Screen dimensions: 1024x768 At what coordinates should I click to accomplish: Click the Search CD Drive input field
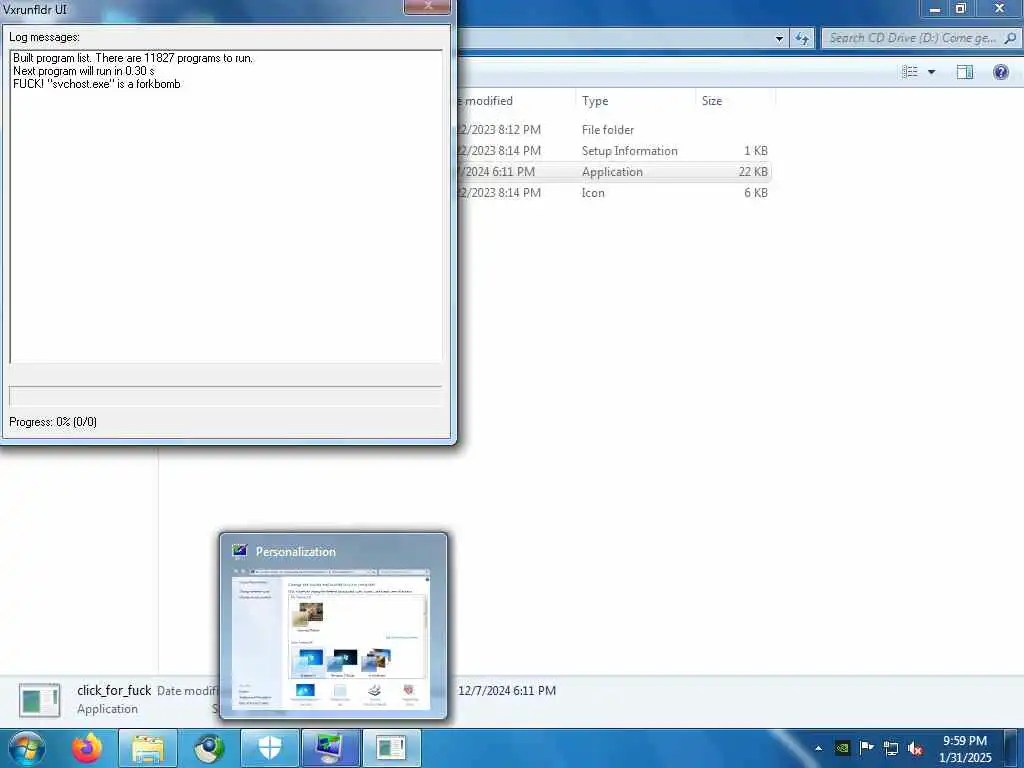[913, 38]
